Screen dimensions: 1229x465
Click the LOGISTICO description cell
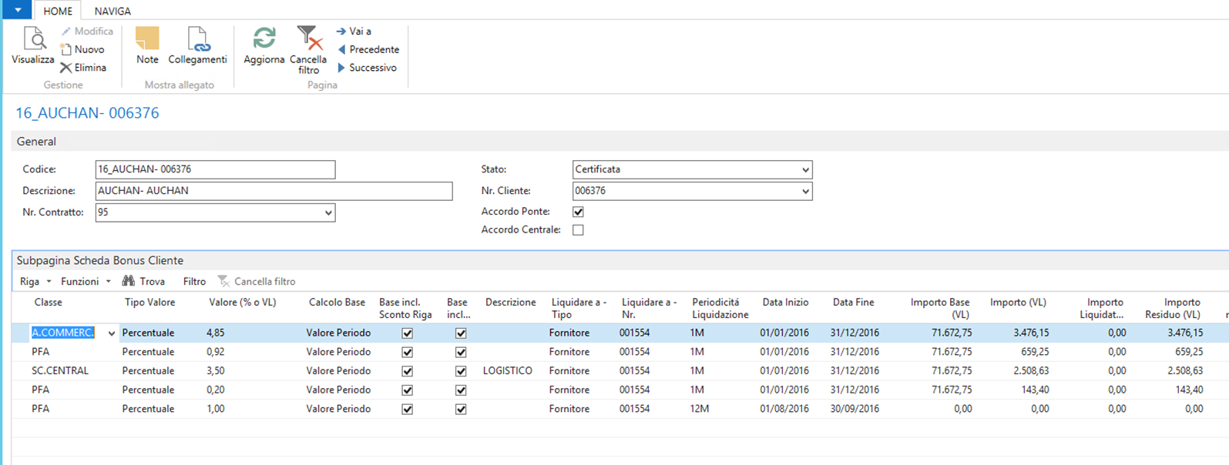pos(508,371)
